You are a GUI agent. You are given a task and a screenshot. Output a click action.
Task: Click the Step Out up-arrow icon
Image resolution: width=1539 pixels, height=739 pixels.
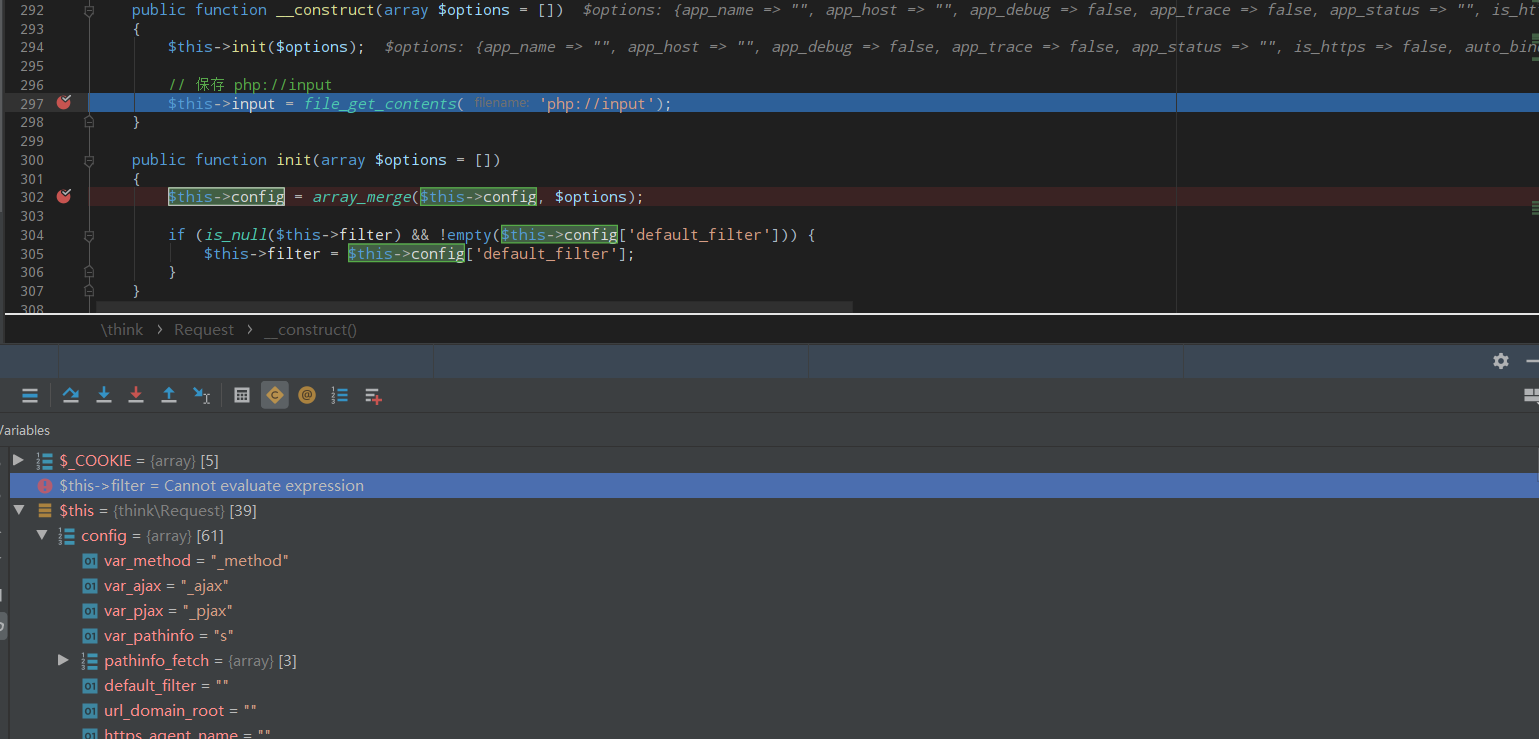[x=169, y=395]
